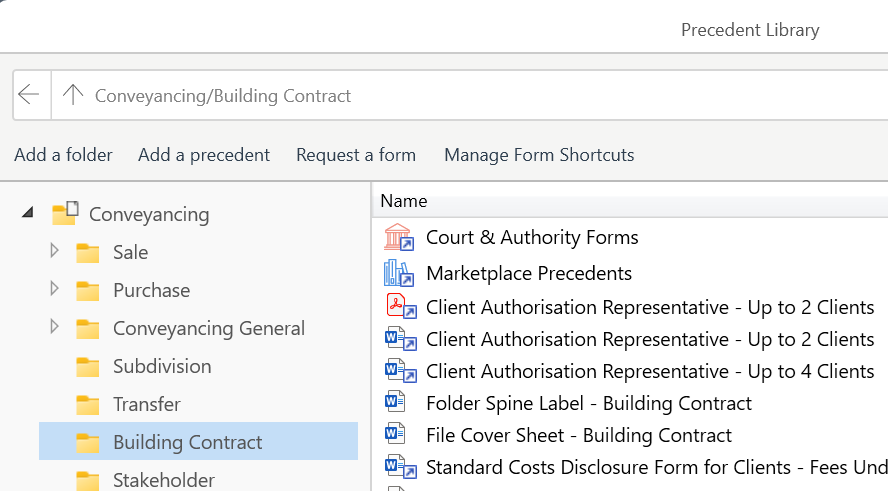Click the Standard Costs Disclosure Form Word icon

click(401, 467)
